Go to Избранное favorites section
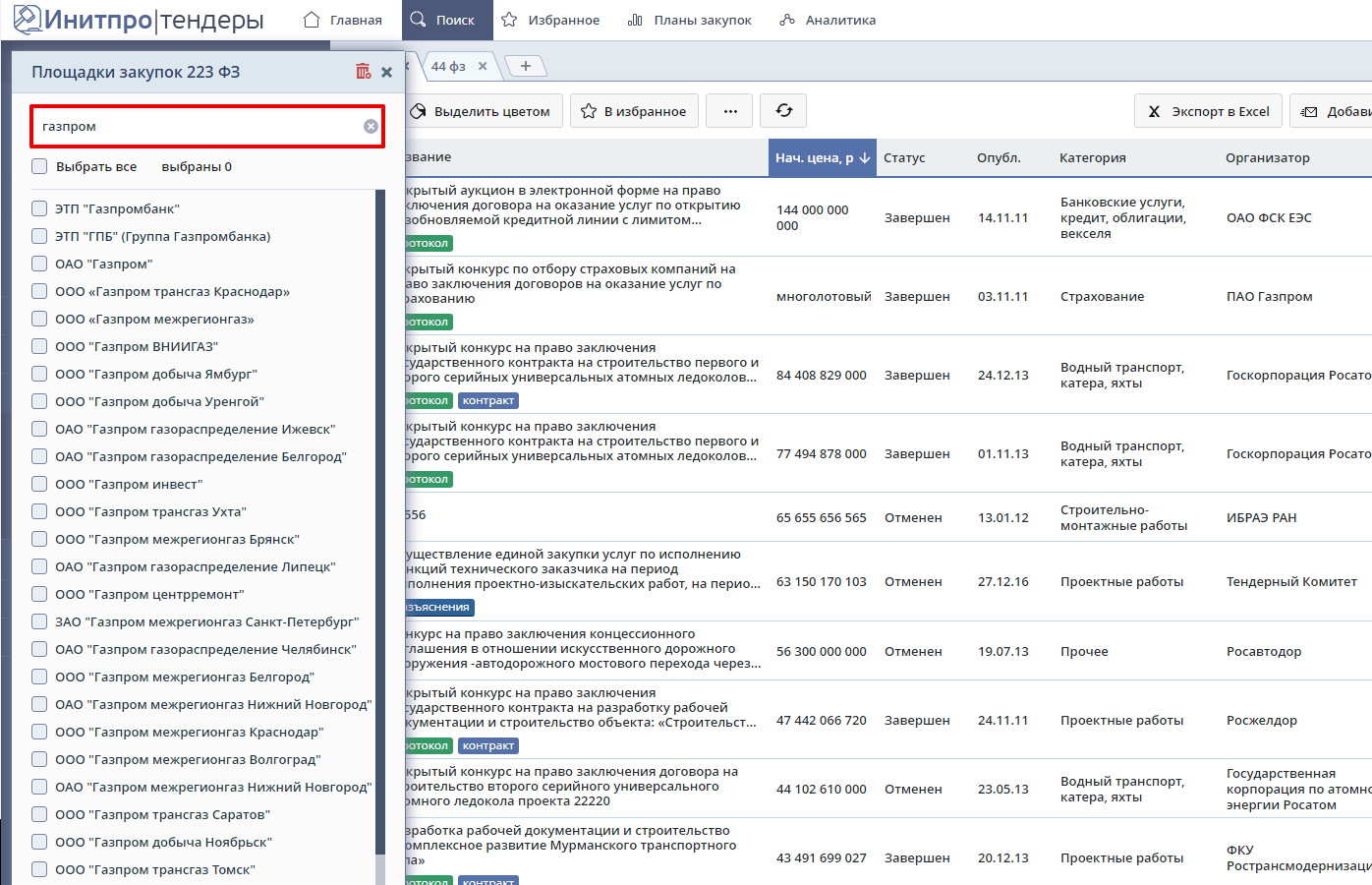This screenshot has height=885, width=1372. (550, 20)
